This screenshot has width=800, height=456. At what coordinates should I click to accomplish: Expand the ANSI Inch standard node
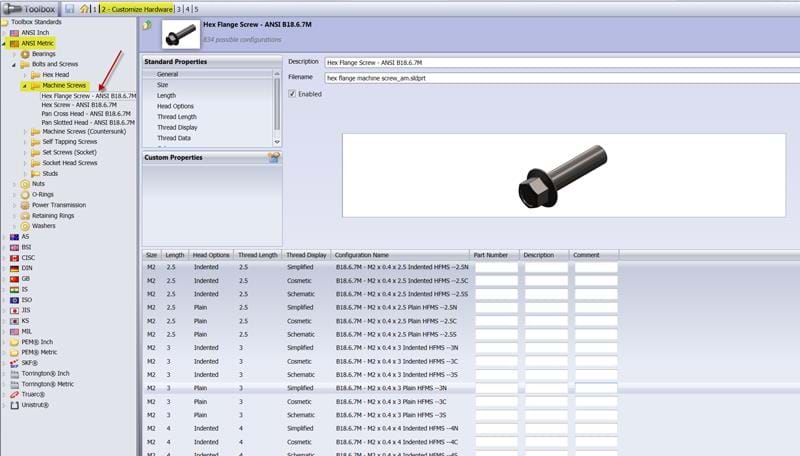(4, 33)
